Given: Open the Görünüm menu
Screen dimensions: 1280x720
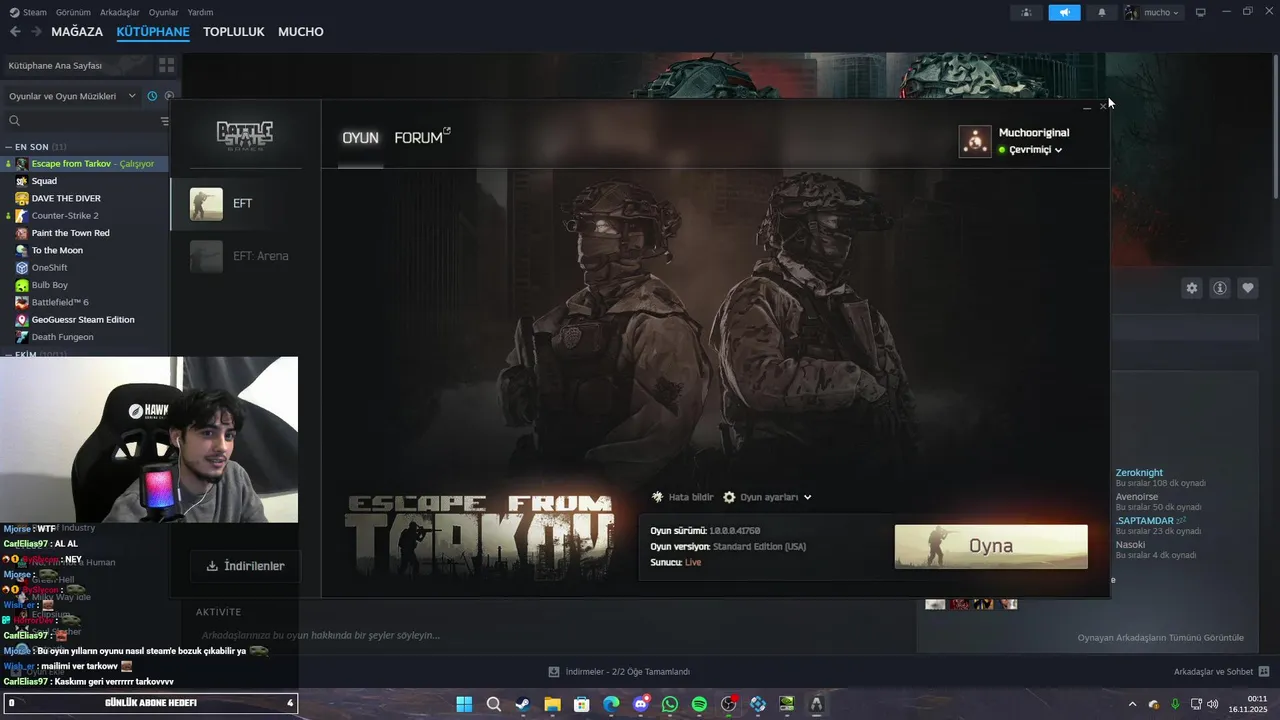Looking at the screenshot, I should click(x=73, y=12).
